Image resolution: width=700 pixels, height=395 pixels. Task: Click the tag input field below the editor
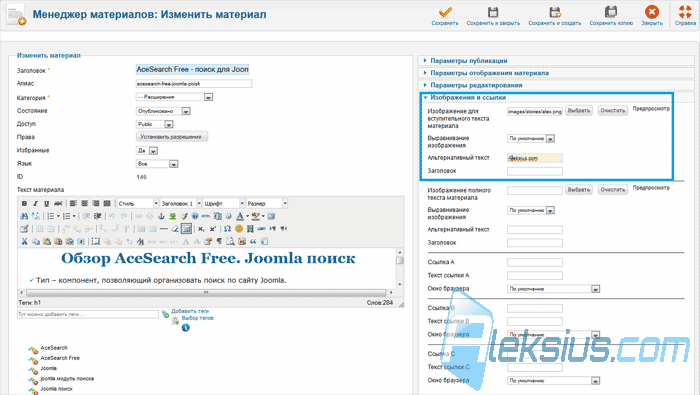point(88,315)
